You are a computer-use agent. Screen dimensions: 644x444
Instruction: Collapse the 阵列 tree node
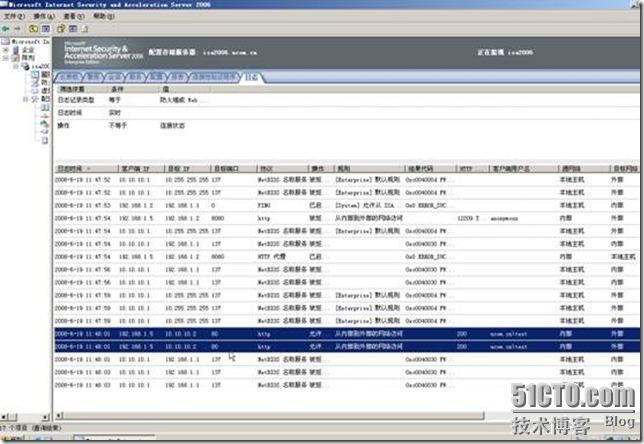pos(6,58)
